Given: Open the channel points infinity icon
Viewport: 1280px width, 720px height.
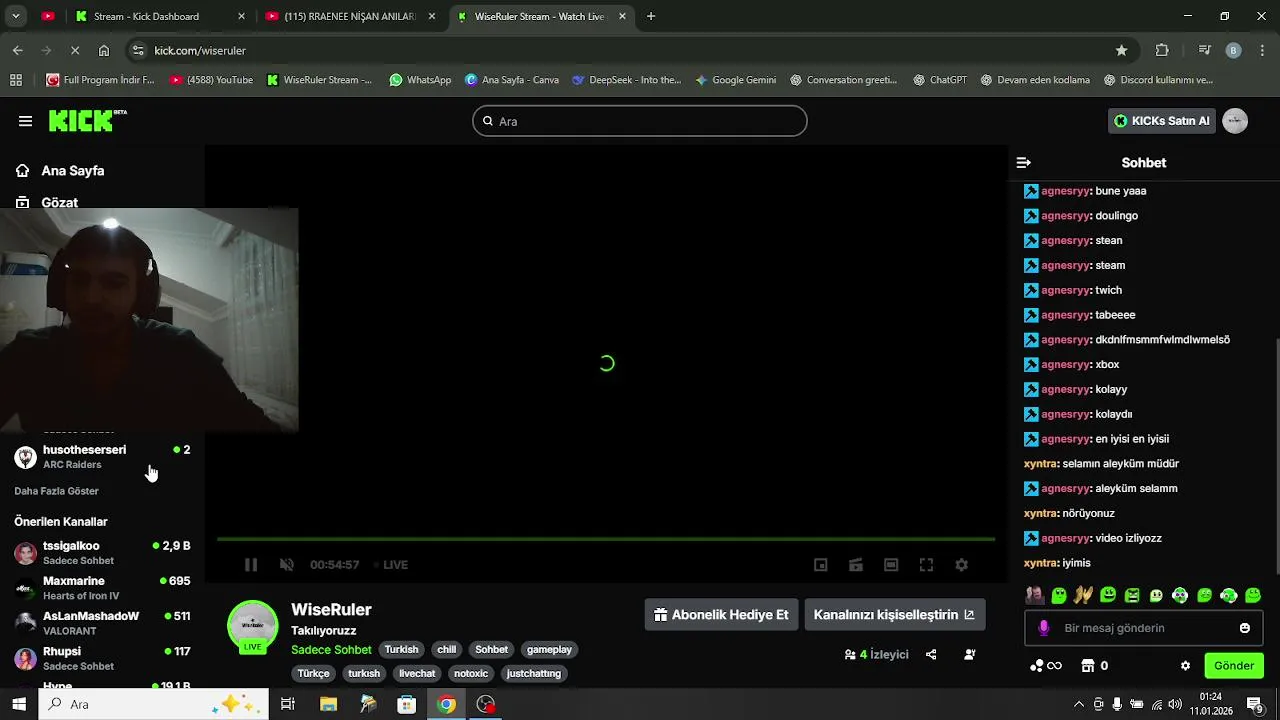Looking at the screenshot, I should click(1046, 666).
